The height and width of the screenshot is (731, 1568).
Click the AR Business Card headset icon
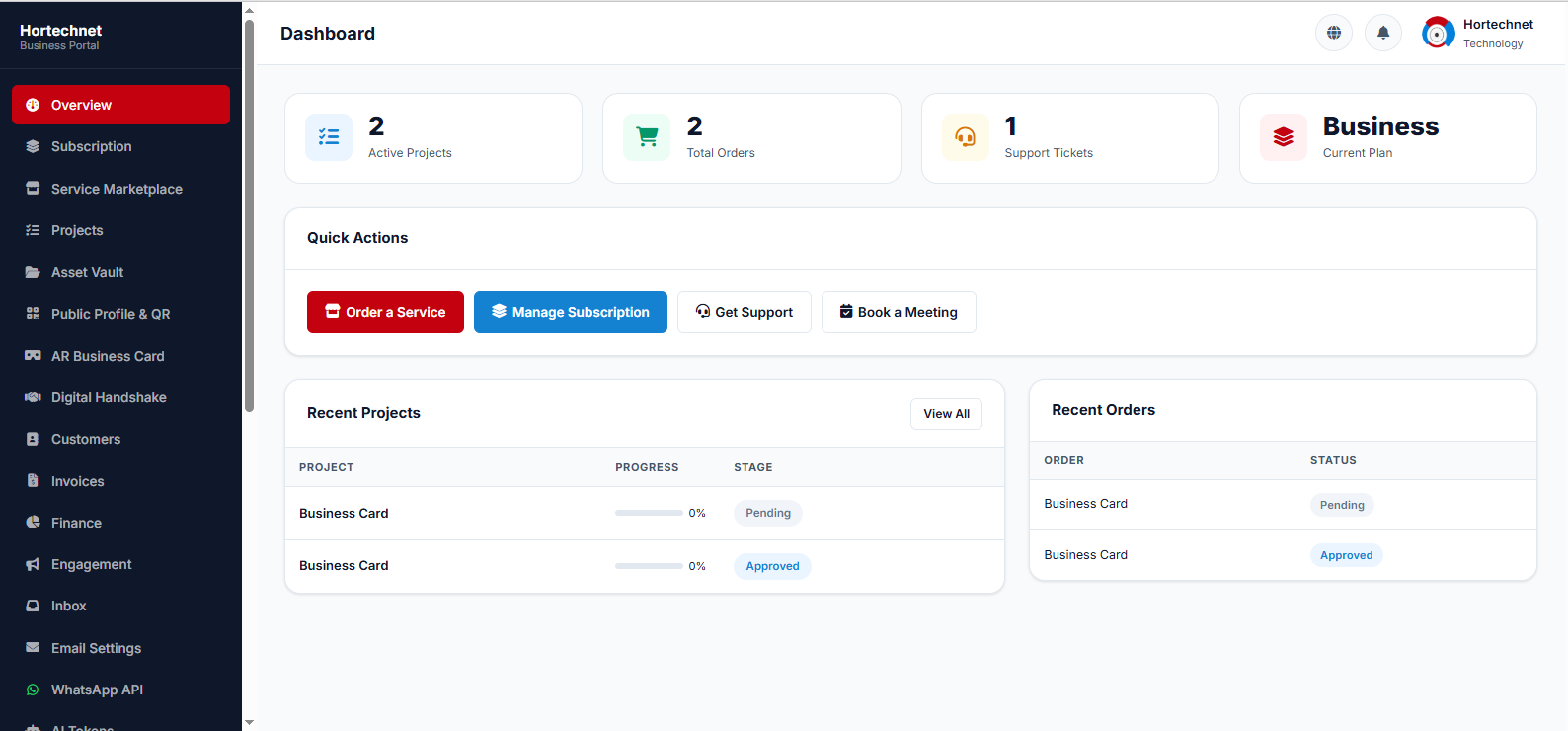point(33,356)
